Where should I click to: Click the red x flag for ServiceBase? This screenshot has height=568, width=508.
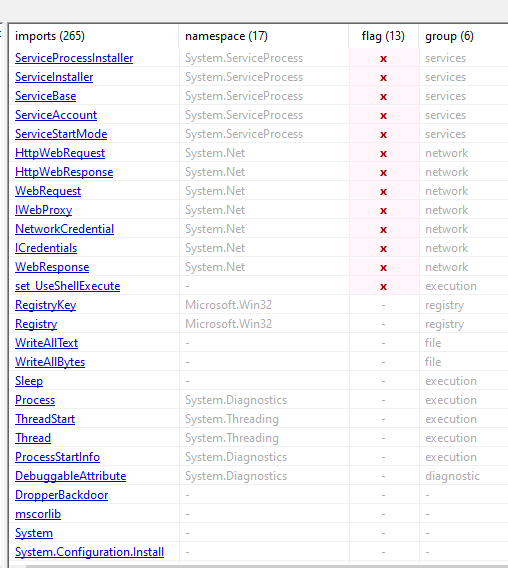click(x=383, y=96)
